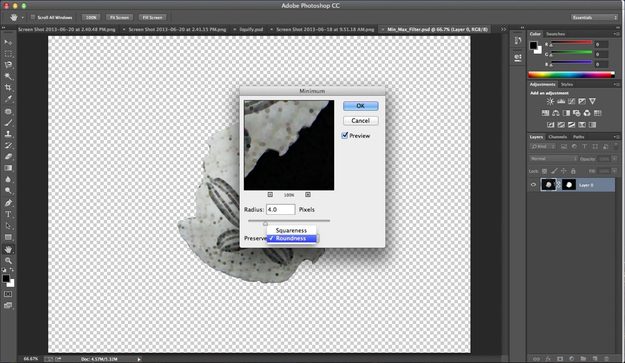Select the Zoom tool in toolbar
This screenshot has height=363, width=625.
(x=8, y=260)
